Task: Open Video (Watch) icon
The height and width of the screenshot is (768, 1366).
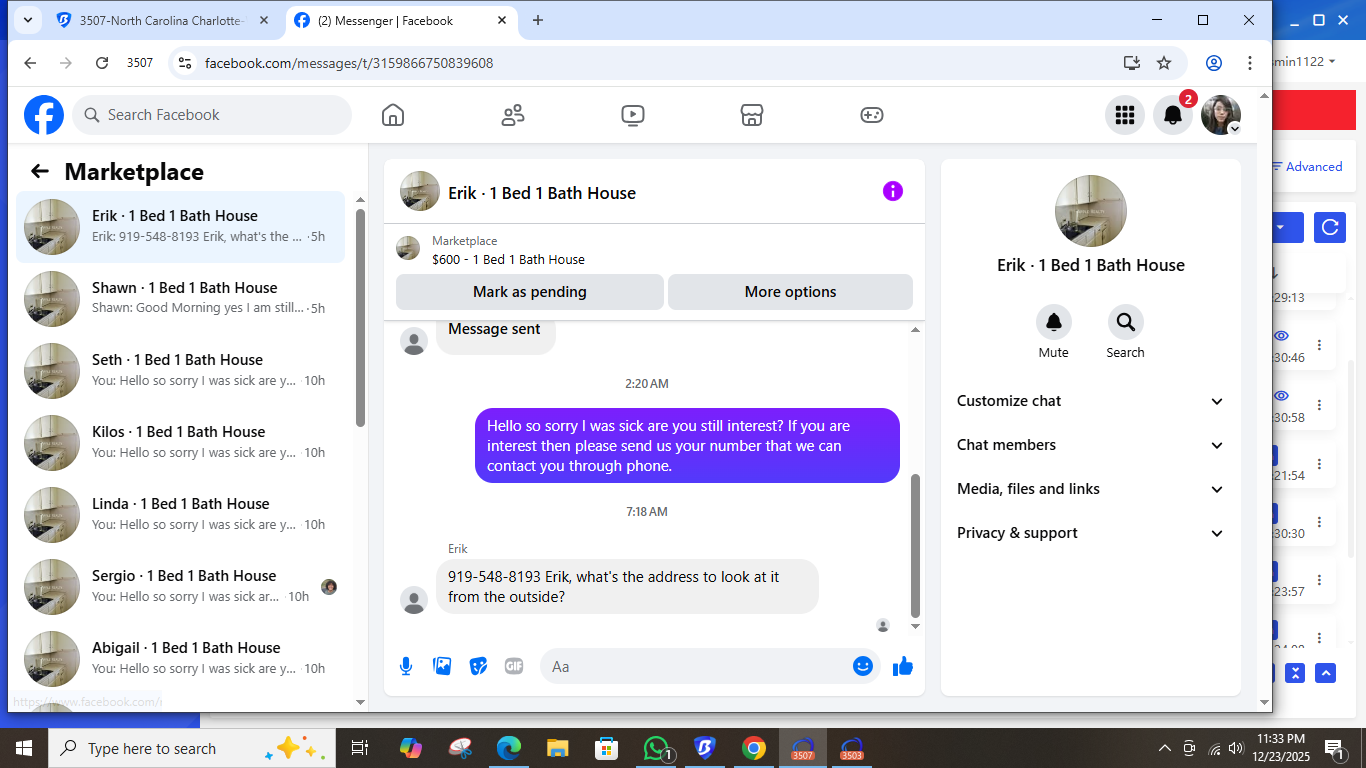Action: coord(632,115)
